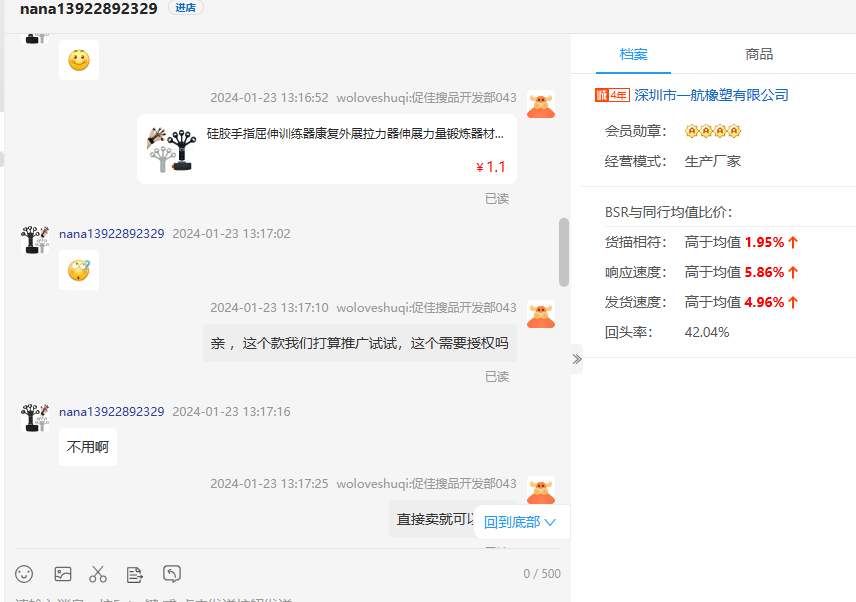
Task: Click the nana13922892329 name at 13:17:02
Action: coord(111,234)
